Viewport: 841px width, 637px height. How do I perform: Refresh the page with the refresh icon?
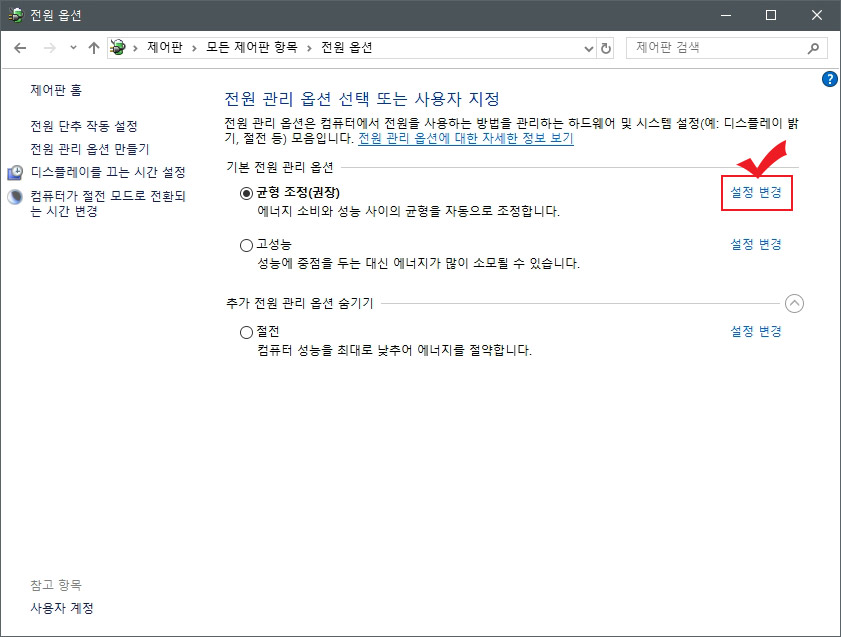pyautogui.click(x=606, y=48)
